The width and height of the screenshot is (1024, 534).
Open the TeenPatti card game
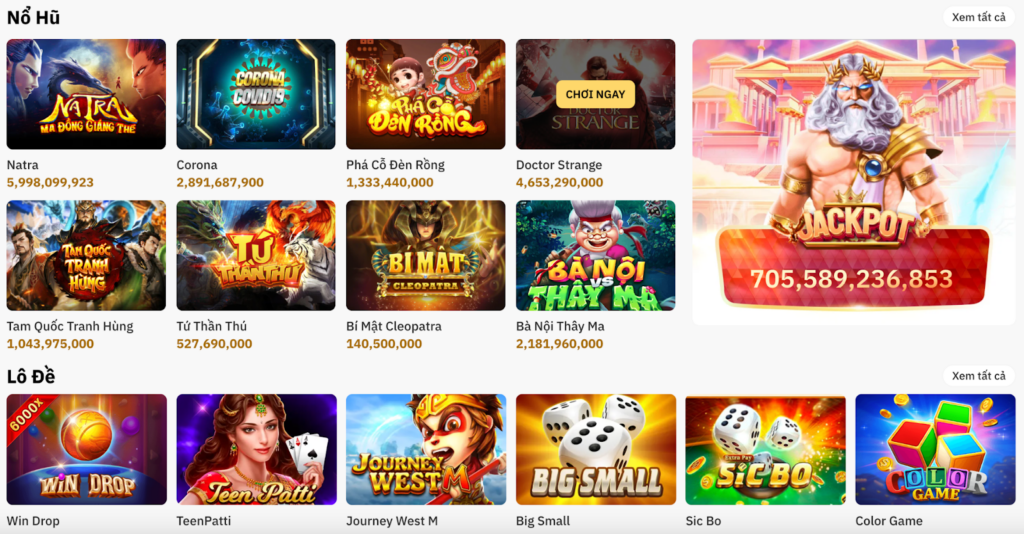257,449
